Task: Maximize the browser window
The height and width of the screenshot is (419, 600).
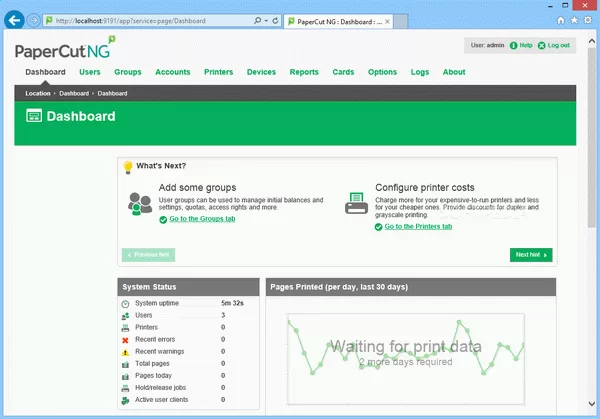Action: pos(565,5)
